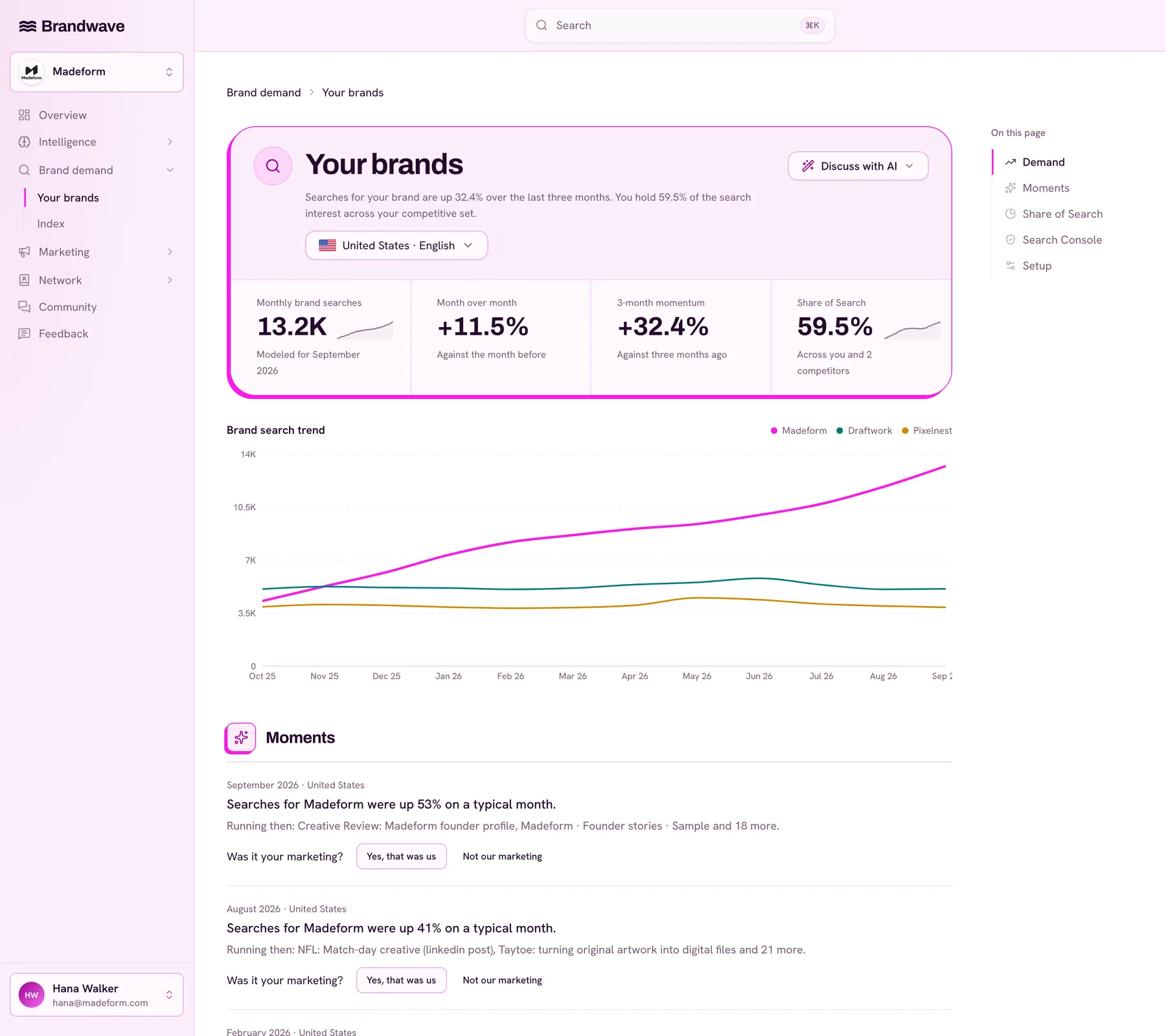Click the Moments sparkle icon heading
The height and width of the screenshot is (1036, 1166).
point(240,738)
